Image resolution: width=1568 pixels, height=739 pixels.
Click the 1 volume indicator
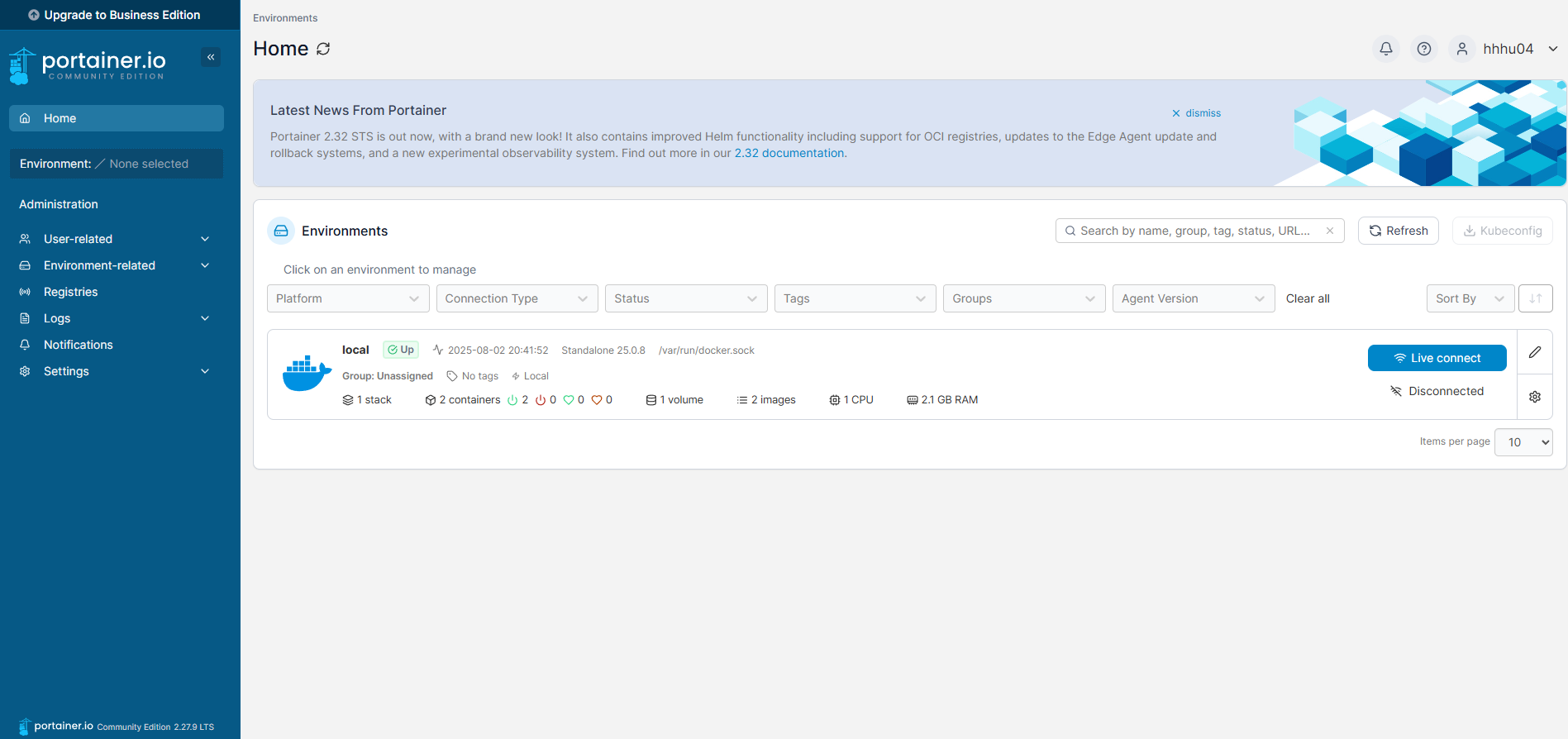point(674,400)
